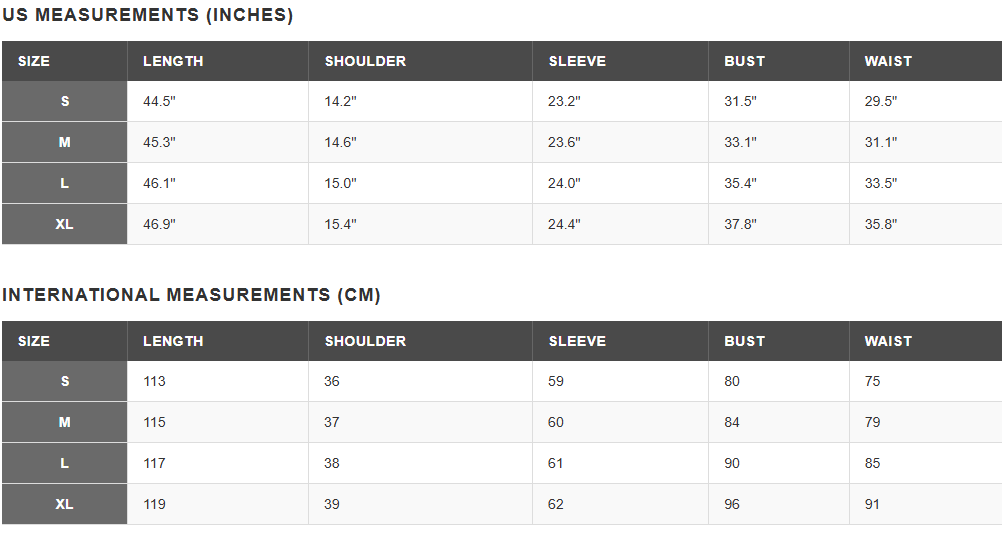Click the 14.6" shoulder cell

click(340, 142)
